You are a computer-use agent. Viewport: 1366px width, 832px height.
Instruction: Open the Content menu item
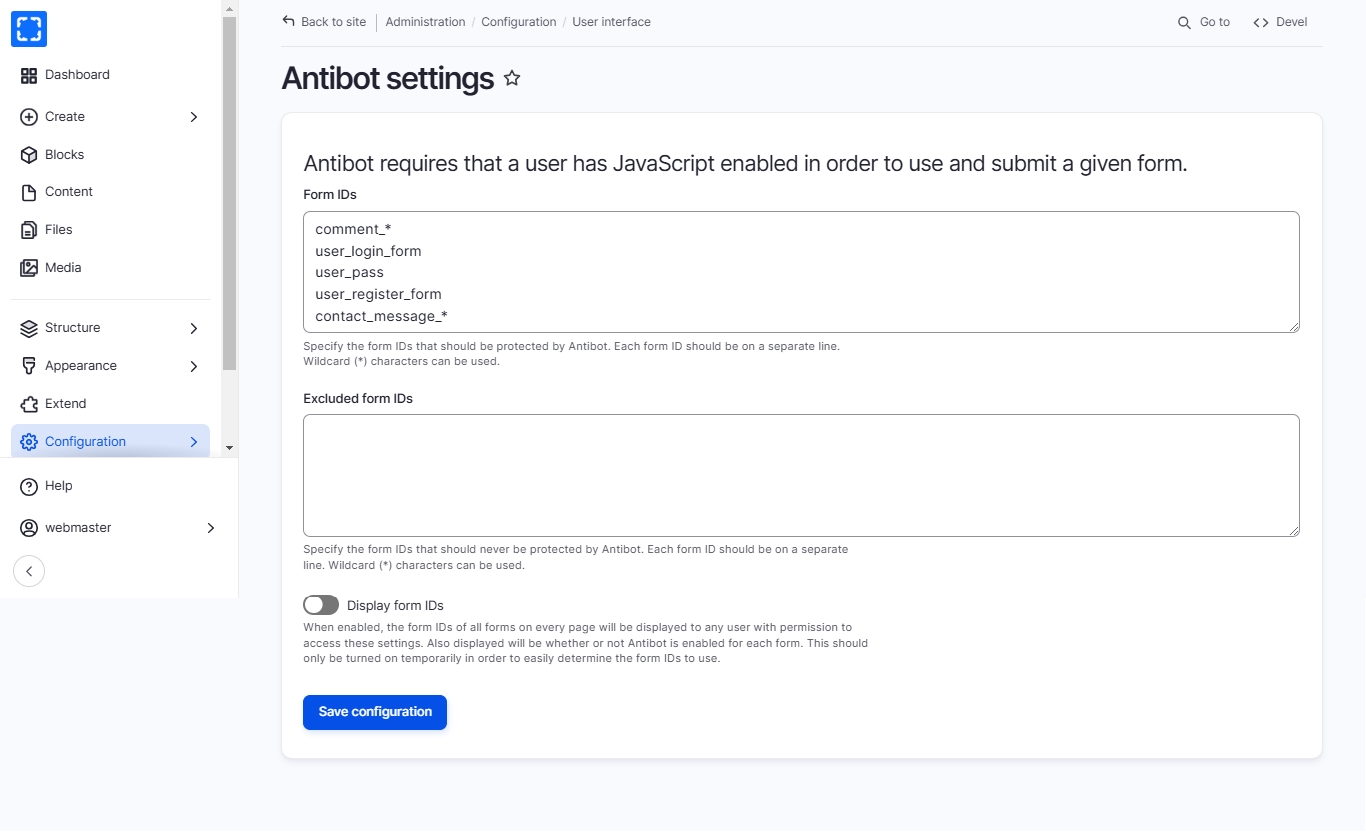(x=69, y=192)
